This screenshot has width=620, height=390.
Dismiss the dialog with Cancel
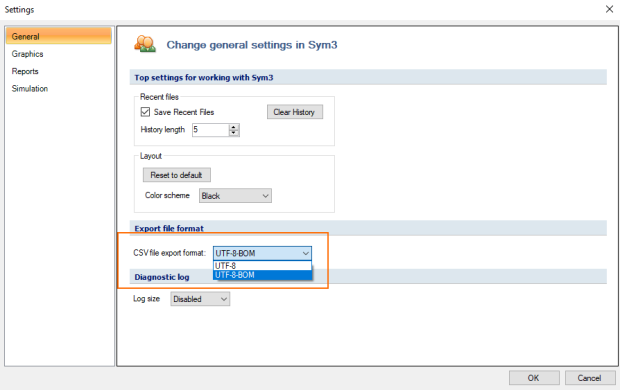pyautogui.click(x=590, y=378)
